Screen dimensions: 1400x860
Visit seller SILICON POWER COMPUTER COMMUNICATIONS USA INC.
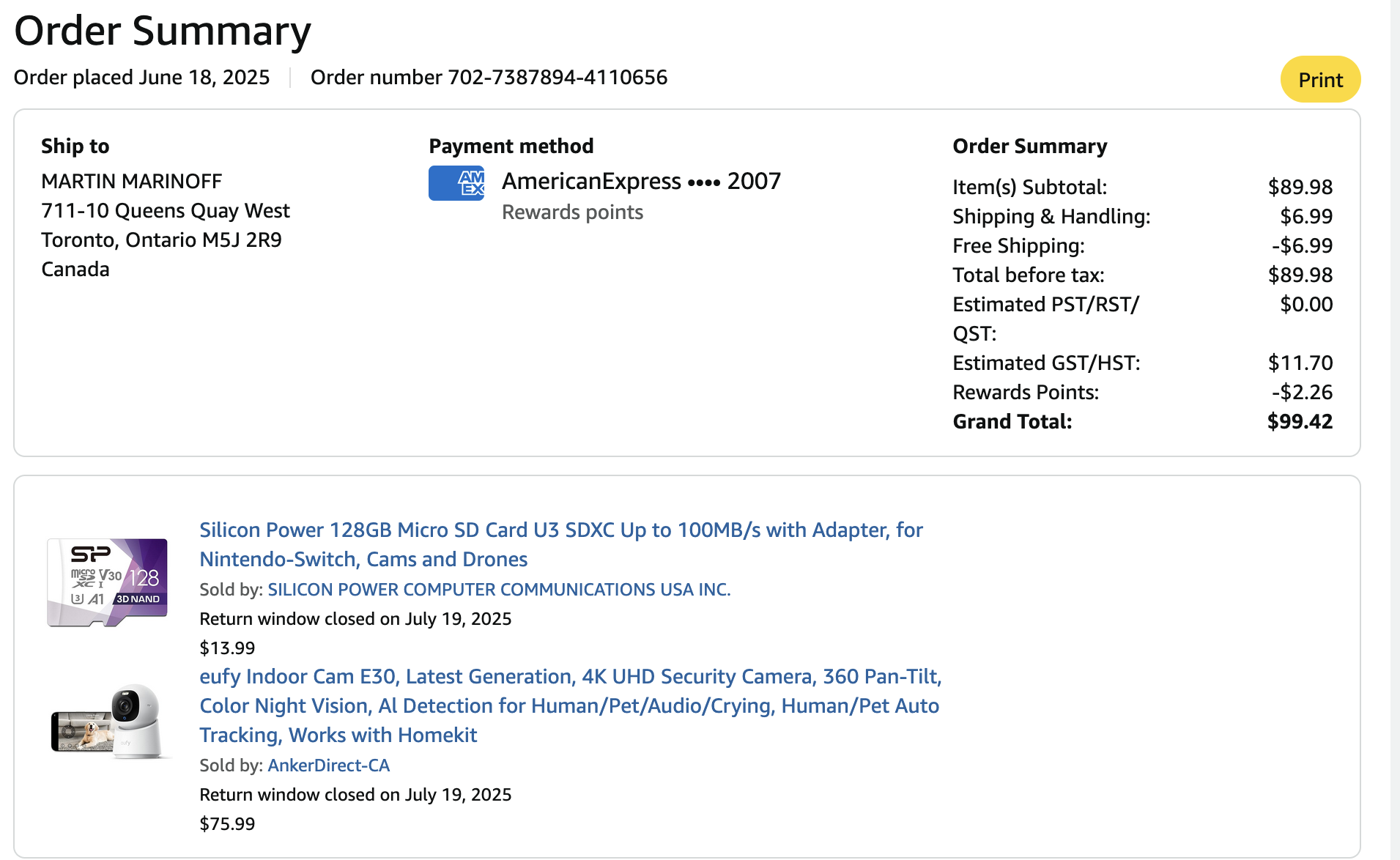pyautogui.click(x=499, y=590)
